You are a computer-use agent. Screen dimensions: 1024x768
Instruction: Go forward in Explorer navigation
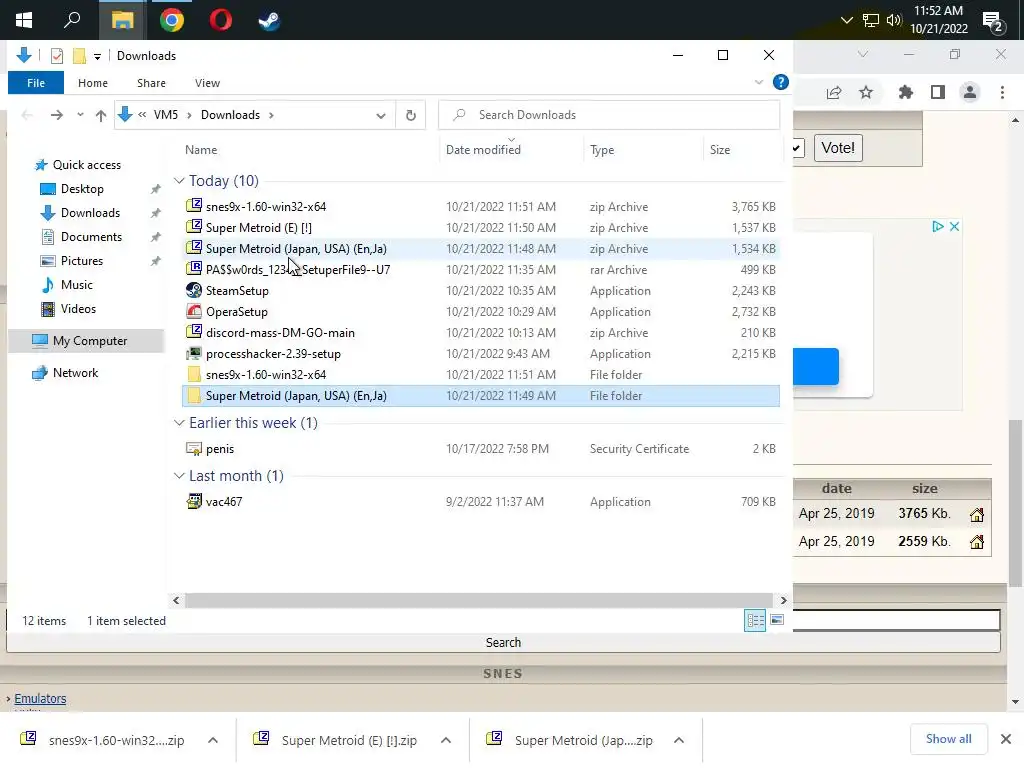click(57, 115)
